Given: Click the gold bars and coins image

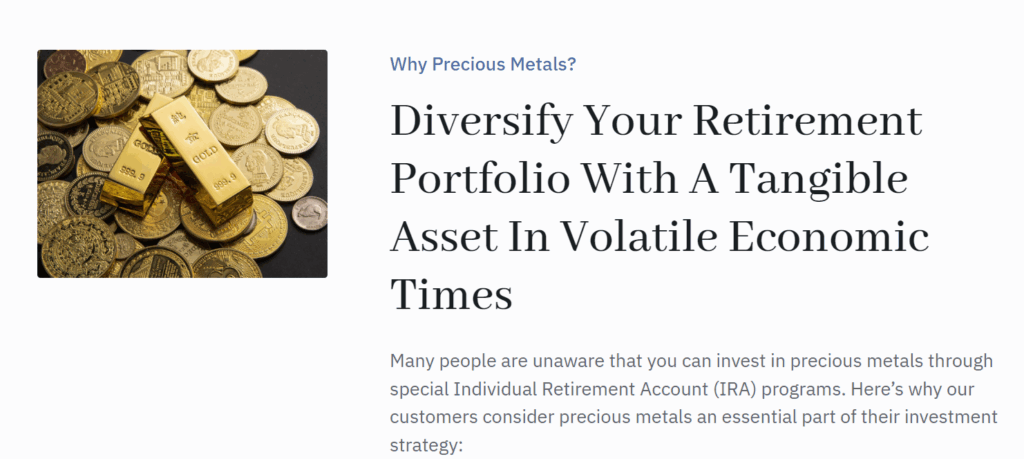Looking at the screenshot, I should [x=182, y=163].
